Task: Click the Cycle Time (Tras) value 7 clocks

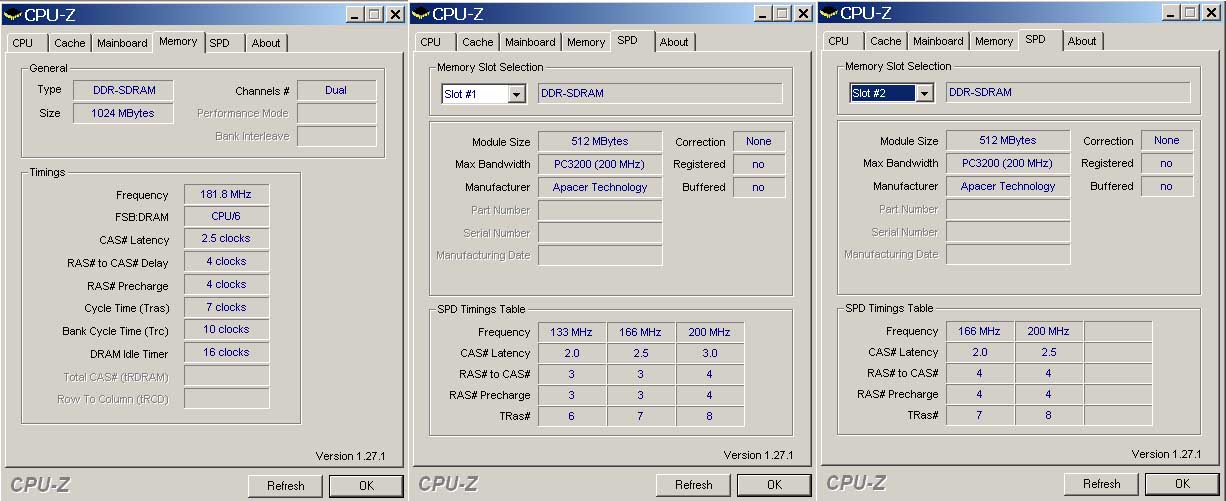Action: click(x=226, y=308)
